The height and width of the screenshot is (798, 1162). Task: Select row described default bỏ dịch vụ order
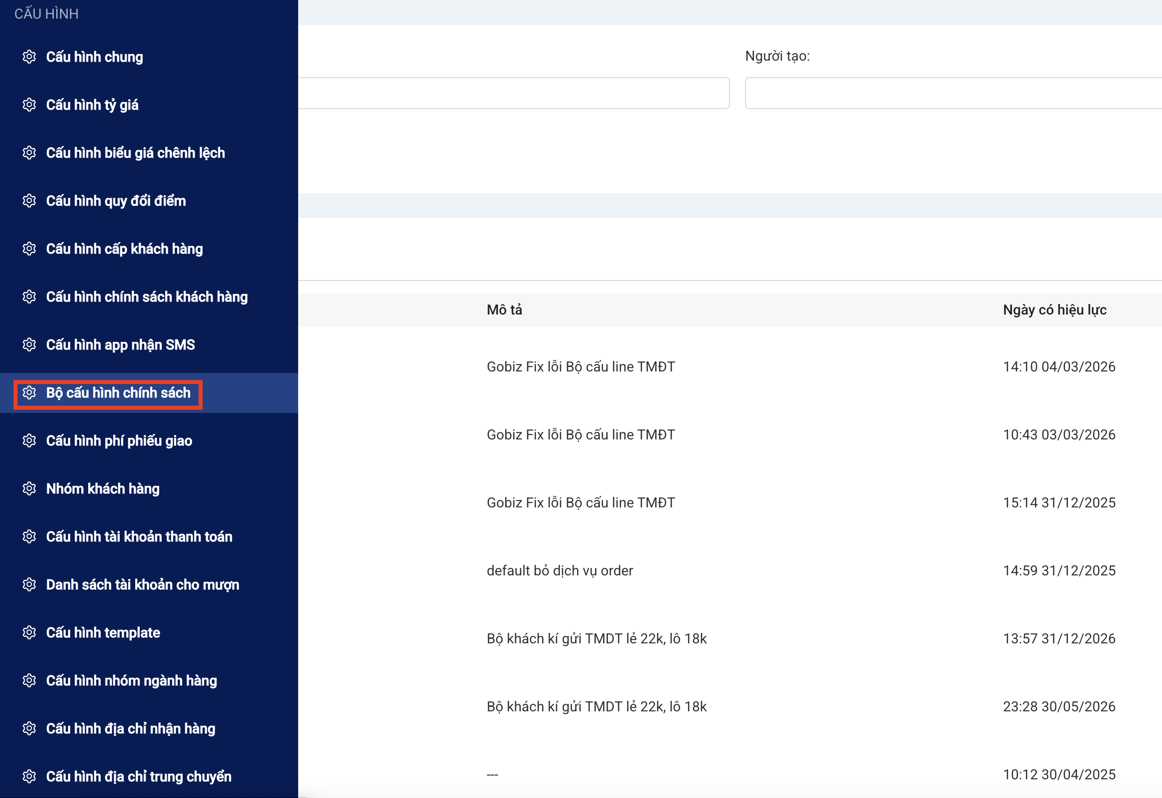coord(559,571)
